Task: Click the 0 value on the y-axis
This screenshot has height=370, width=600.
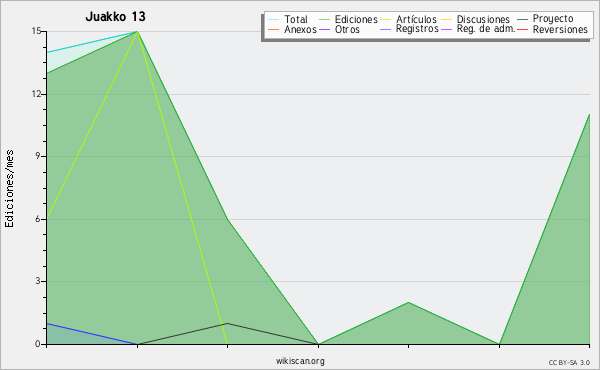Action: point(38,344)
